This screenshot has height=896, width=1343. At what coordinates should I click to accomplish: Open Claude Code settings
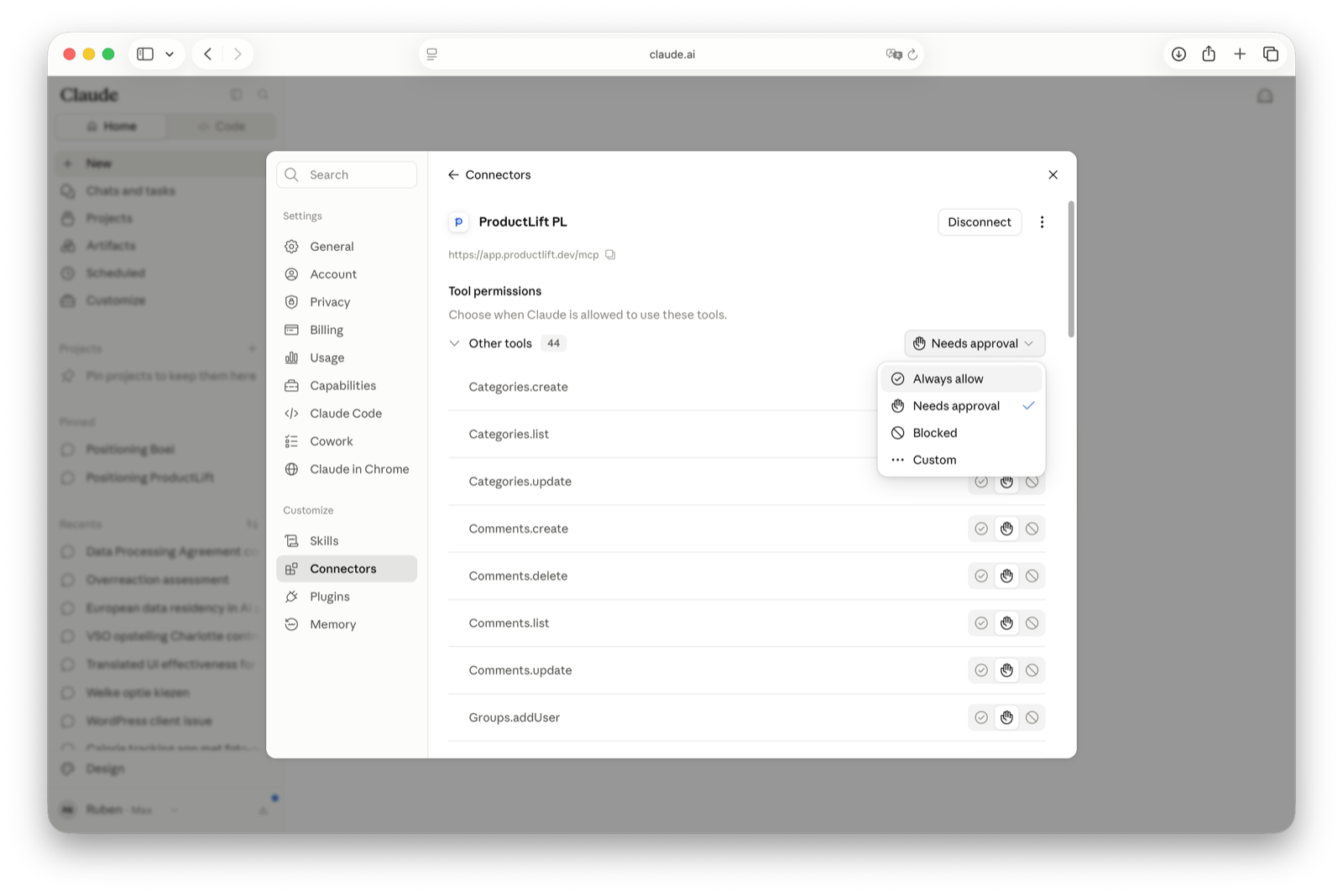(346, 414)
